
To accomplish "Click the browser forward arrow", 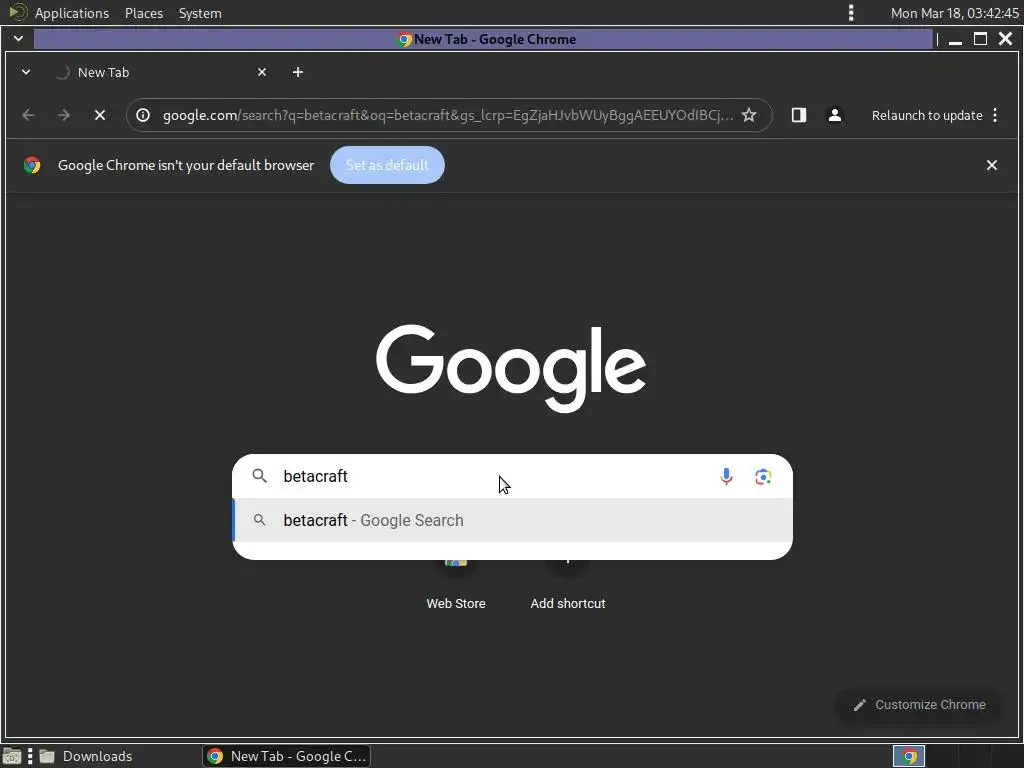I will tap(63, 116).
